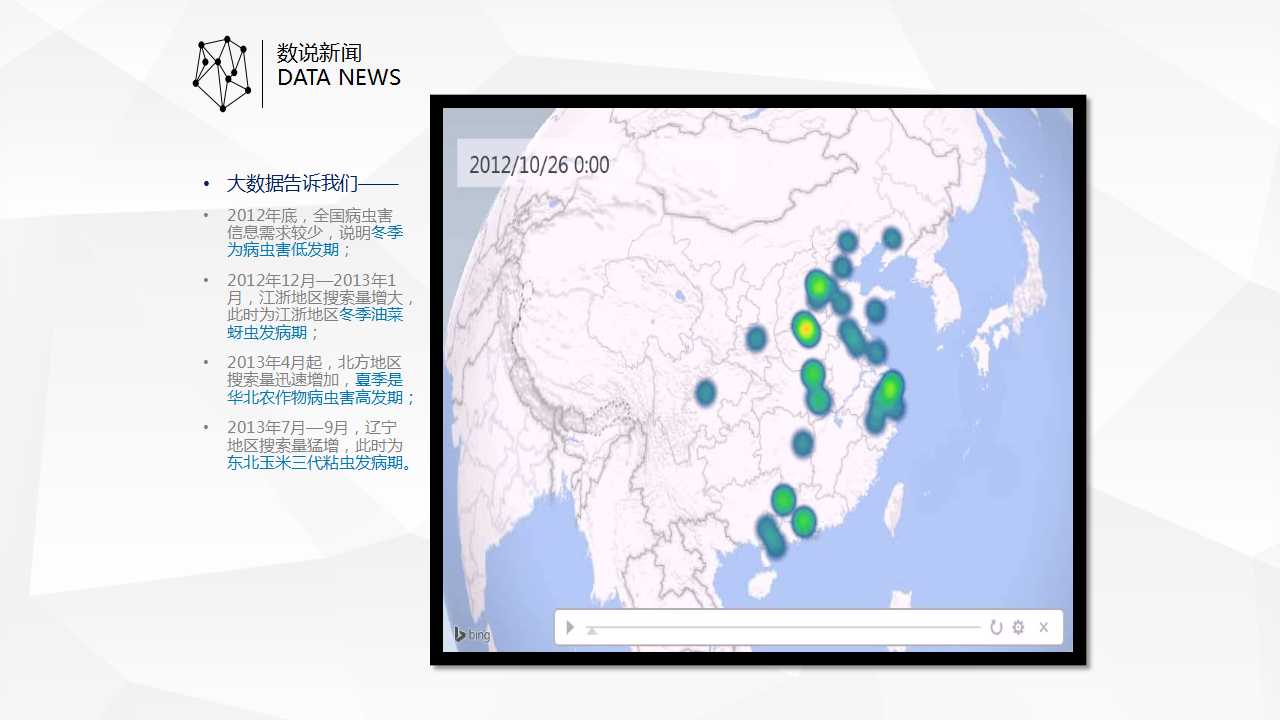1280x720 pixels.
Task: Click the play button in the map player
Action: click(x=570, y=627)
